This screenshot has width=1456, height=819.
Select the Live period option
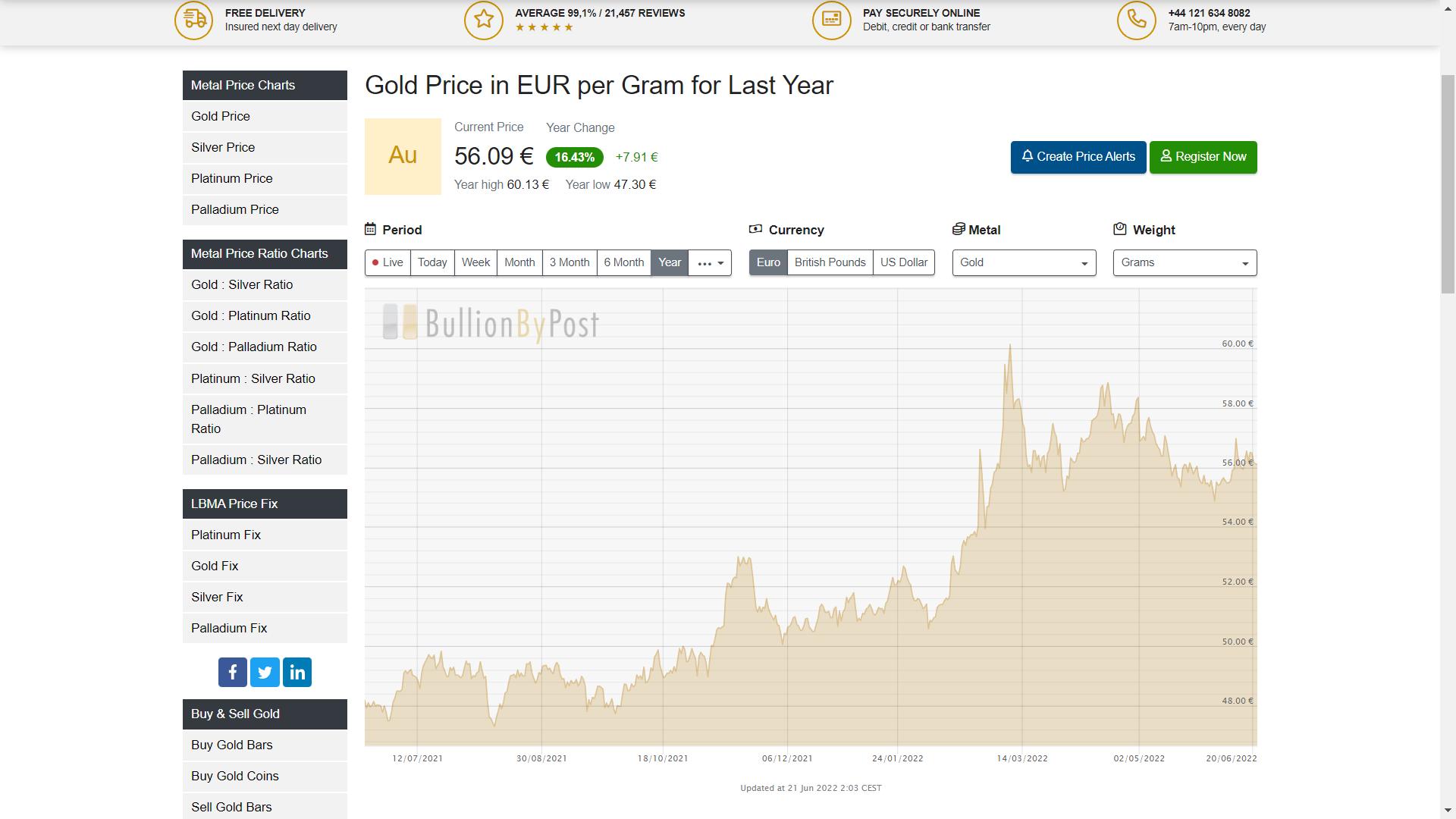[x=388, y=262]
